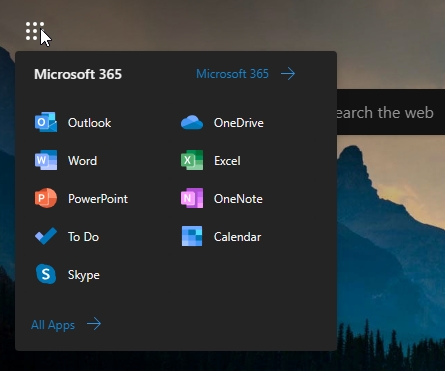Choose the Excel label

pyautogui.click(x=227, y=161)
